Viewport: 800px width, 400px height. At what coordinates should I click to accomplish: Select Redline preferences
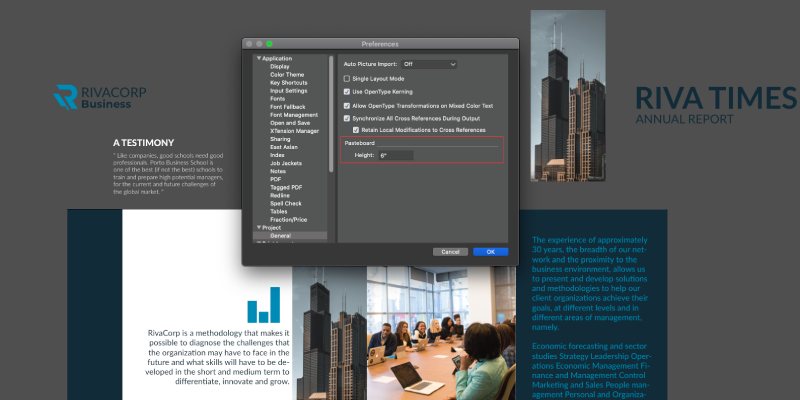pyautogui.click(x=280, y=195)
